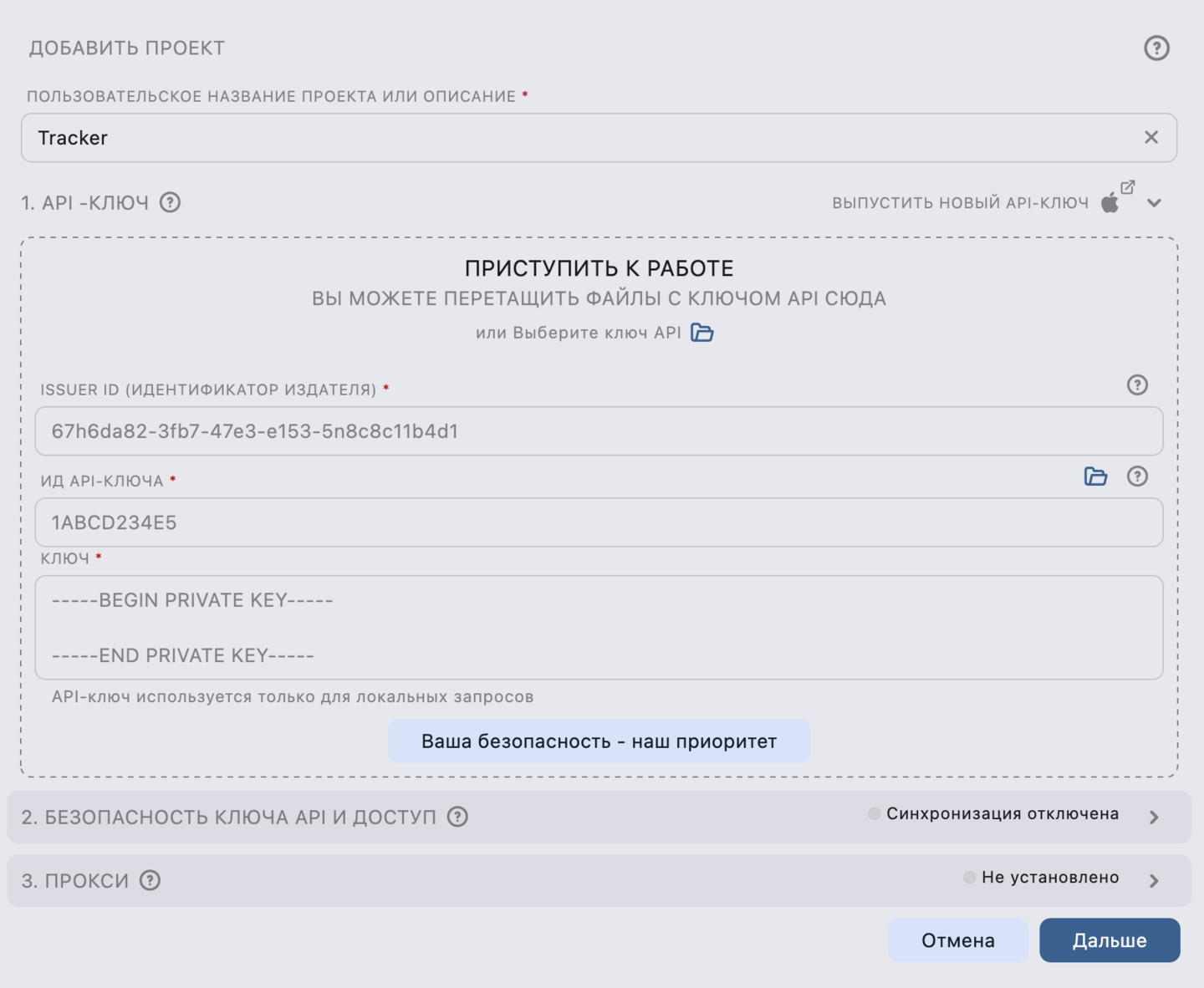Screen dimensions: 1204x988
Task: Click the Apple logo icon for new API key
Action: pos(1110,203)
